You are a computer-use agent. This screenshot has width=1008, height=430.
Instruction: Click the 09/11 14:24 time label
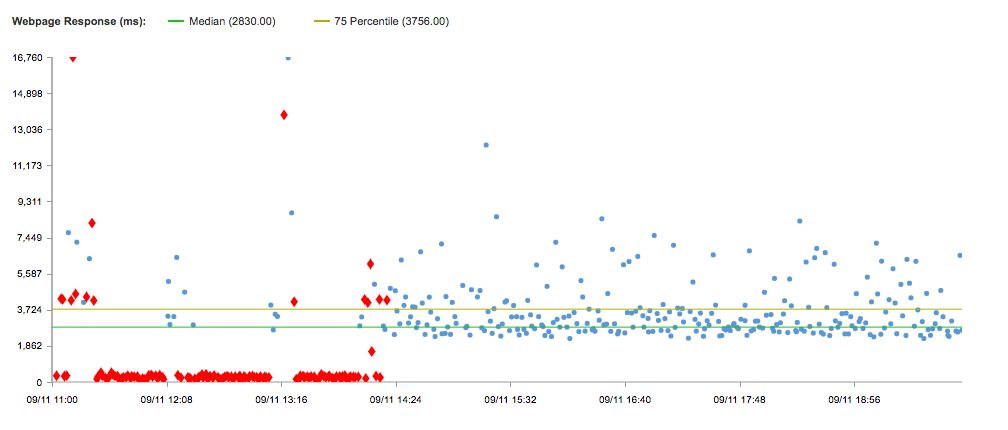[396, 399]
